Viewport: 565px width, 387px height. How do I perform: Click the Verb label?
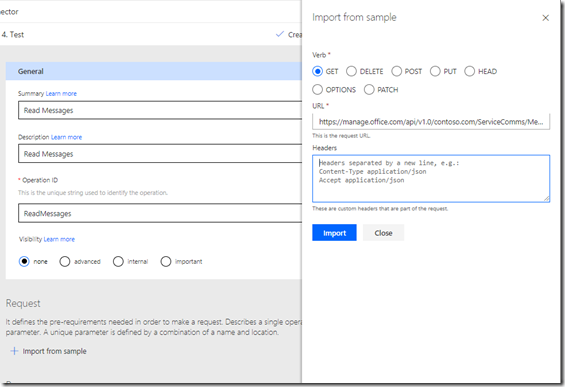[319, 55]
